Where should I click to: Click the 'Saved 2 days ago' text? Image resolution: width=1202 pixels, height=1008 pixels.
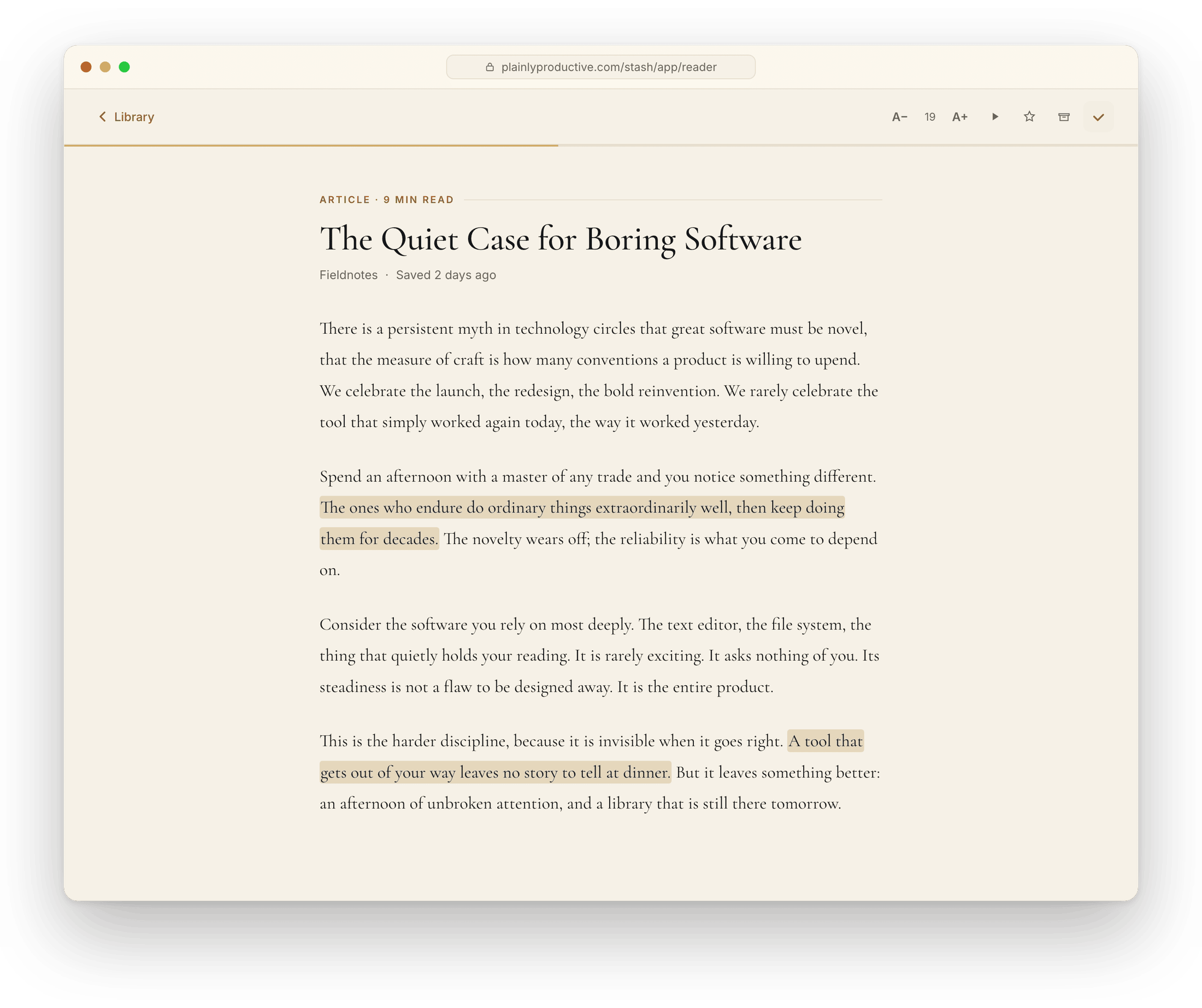click(x=446, y=275)
